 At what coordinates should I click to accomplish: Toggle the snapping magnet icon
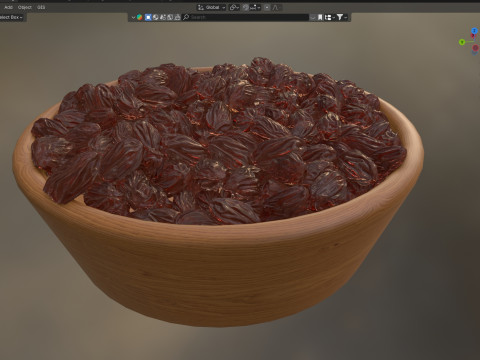246,7
